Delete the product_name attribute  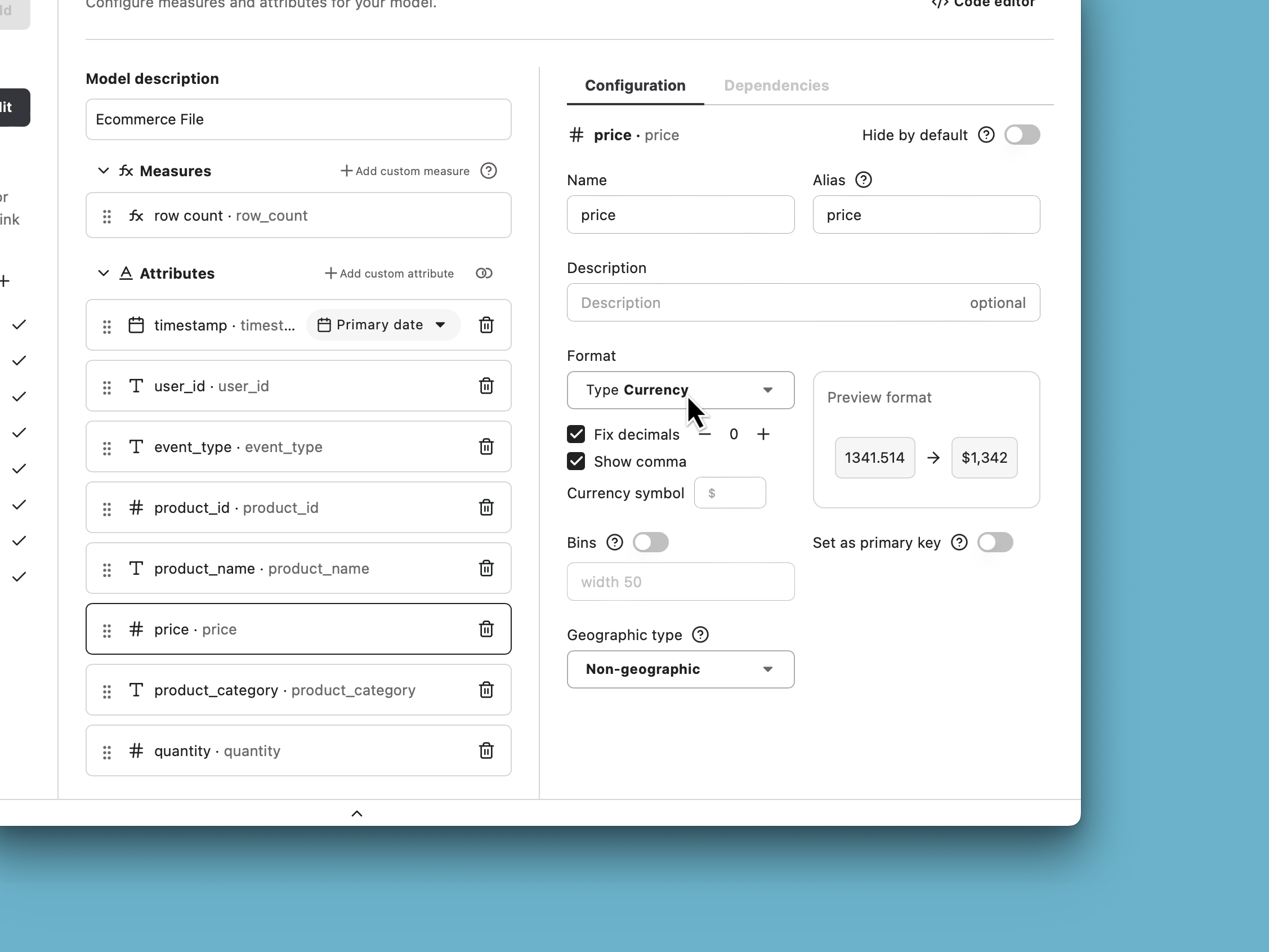click(x=486, y=568)
